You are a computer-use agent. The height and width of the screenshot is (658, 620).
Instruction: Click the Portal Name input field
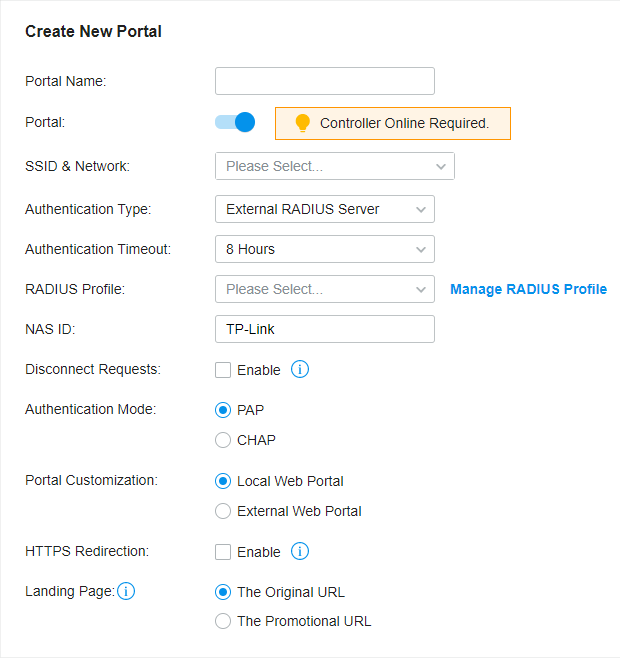point(325,81)
